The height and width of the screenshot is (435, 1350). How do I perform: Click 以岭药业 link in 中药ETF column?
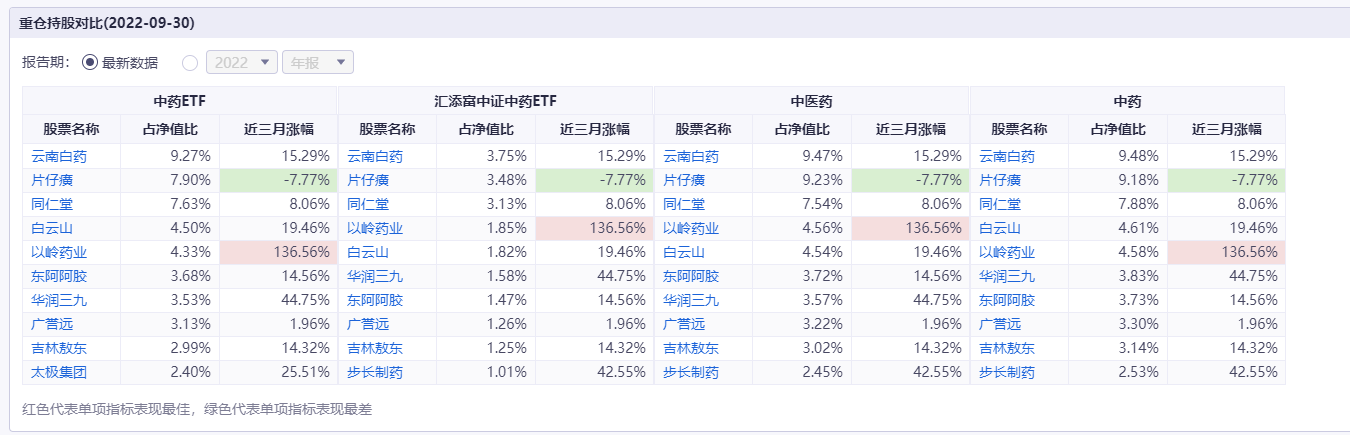(x=59, y=252)
